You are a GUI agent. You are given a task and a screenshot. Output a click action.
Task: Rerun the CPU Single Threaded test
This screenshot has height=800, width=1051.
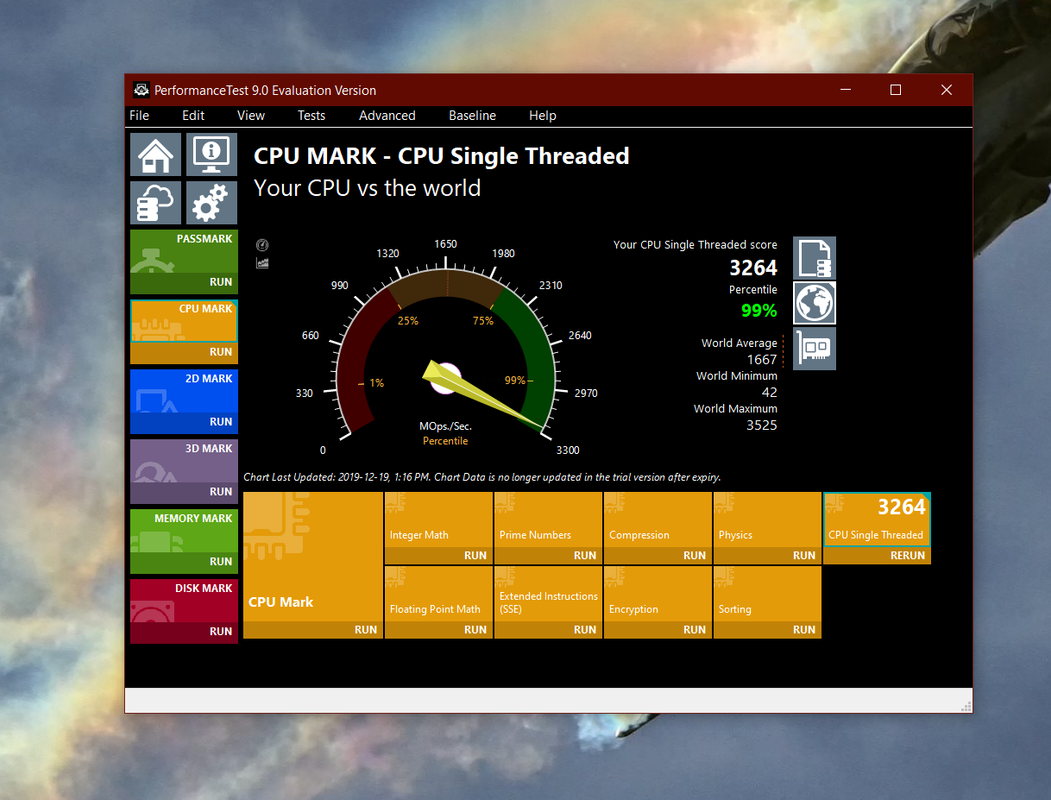point(877,555)
